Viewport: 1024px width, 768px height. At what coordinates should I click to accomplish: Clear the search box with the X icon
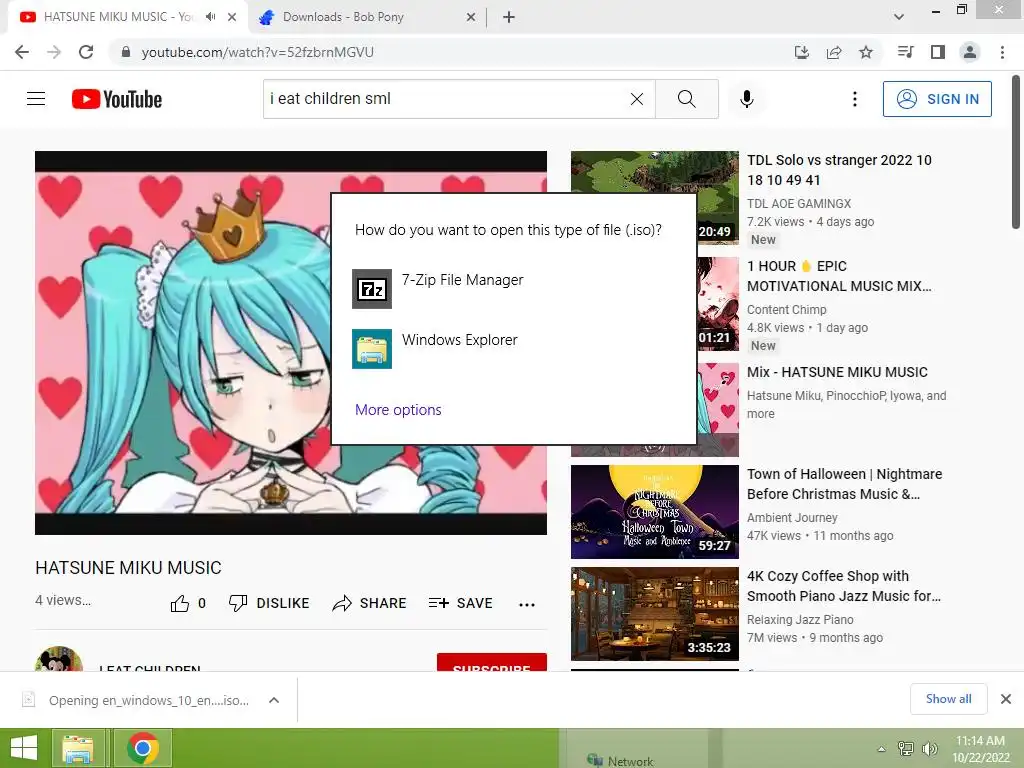[637, 99]
